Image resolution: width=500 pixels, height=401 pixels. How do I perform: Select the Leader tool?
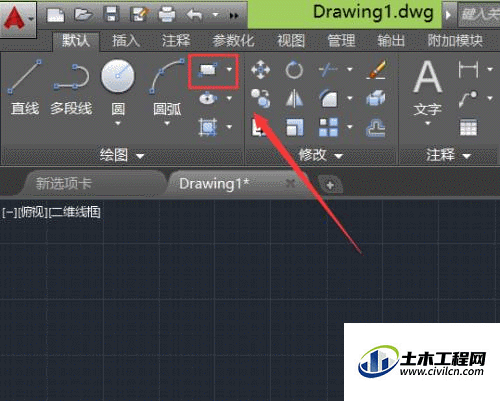click(x=468, y=99)
